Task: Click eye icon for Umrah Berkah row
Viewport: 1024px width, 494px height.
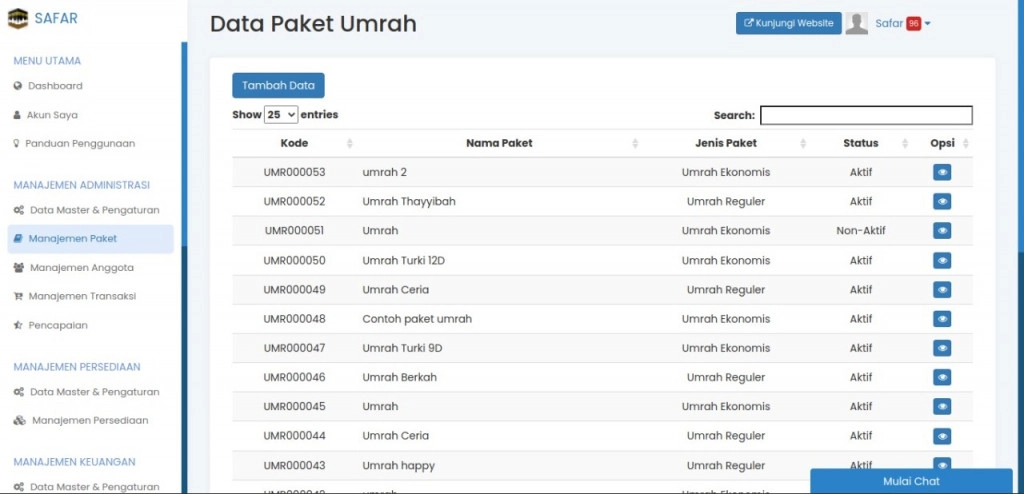Action: (x=941, y=378)
